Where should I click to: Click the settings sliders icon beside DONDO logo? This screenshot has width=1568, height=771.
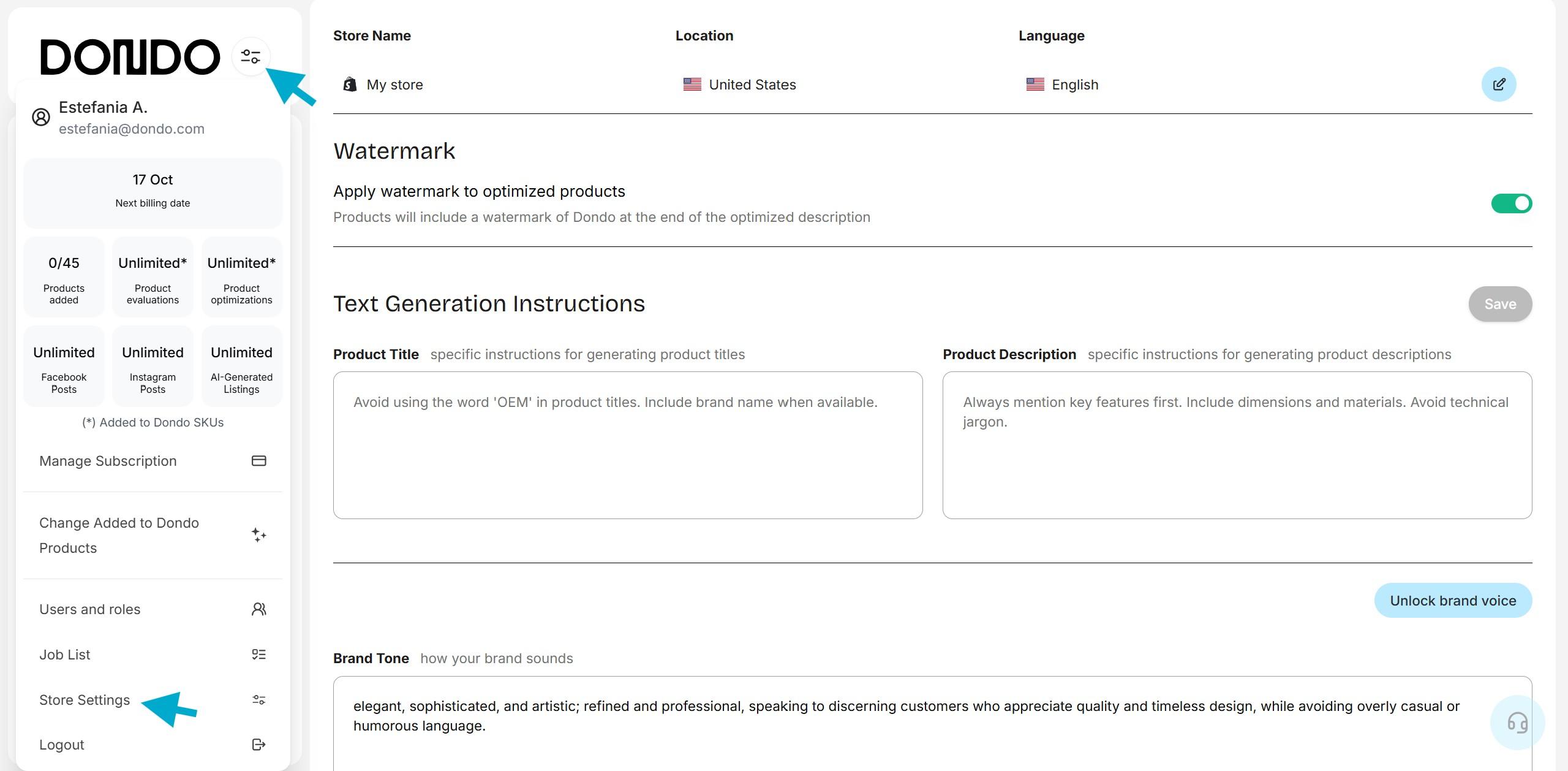pyautogui.click(x=251, y=57)
